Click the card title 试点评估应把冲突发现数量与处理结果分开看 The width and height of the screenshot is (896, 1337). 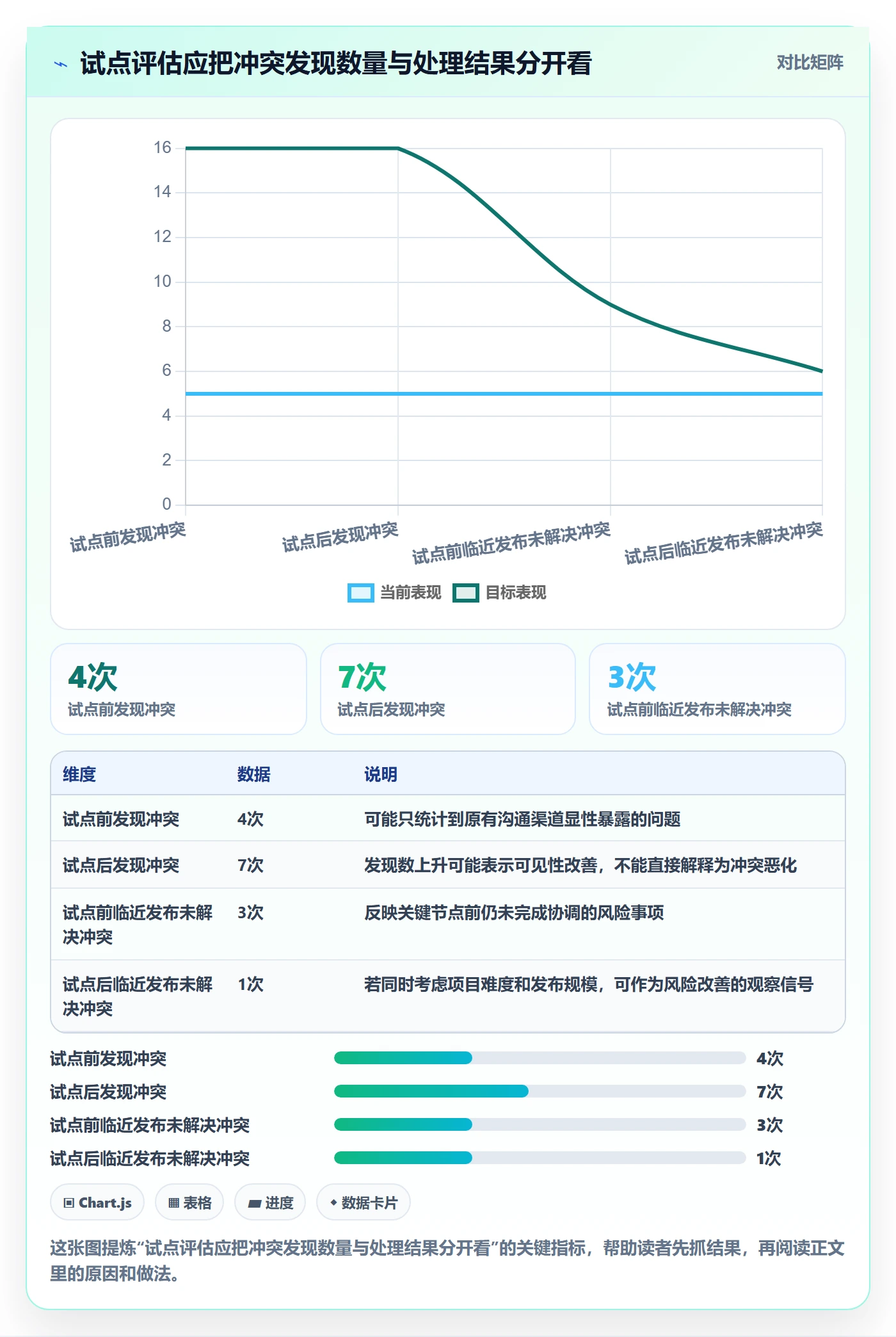[x=336, y=63]
